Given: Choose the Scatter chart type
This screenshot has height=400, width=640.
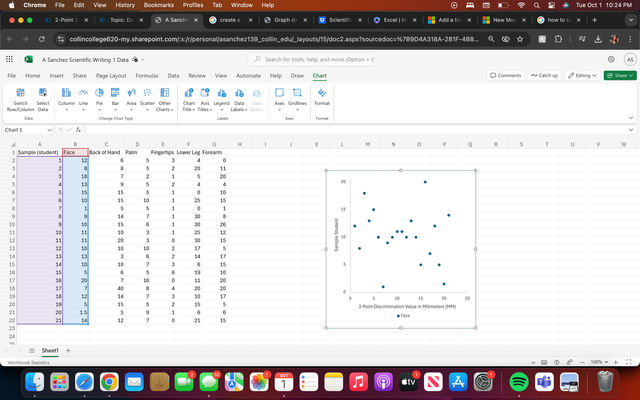Looking at the screenshot, I should click(x=147, y=100).
